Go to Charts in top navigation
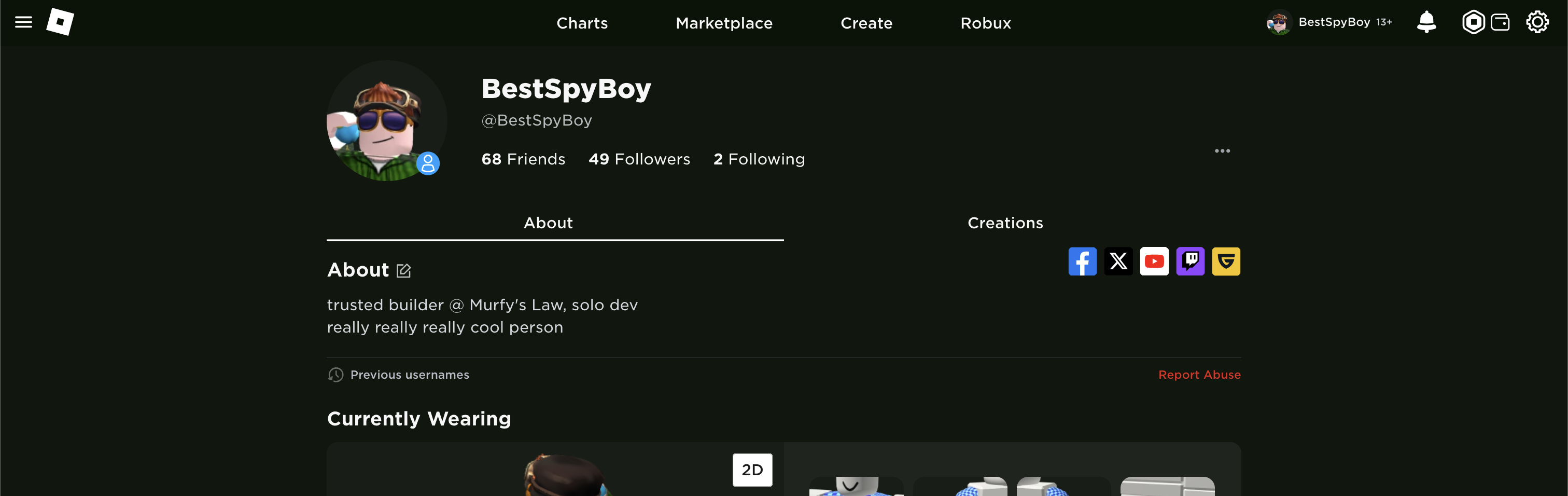Screen dimensions: 1568x496 (582, 23)
